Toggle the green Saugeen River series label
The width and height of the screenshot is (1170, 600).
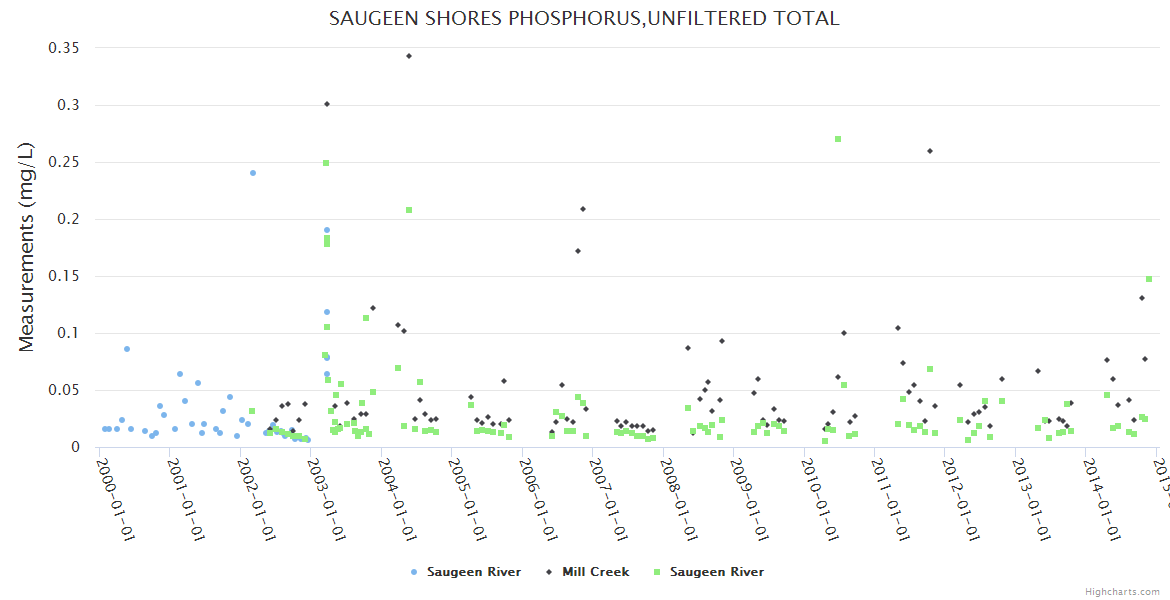(716, 572)
